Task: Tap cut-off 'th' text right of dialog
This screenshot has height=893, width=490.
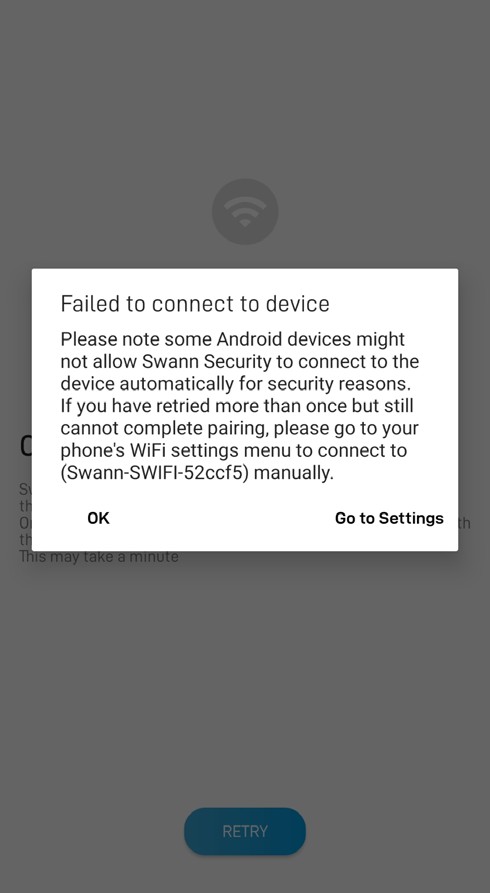Action: coord(464,523)
